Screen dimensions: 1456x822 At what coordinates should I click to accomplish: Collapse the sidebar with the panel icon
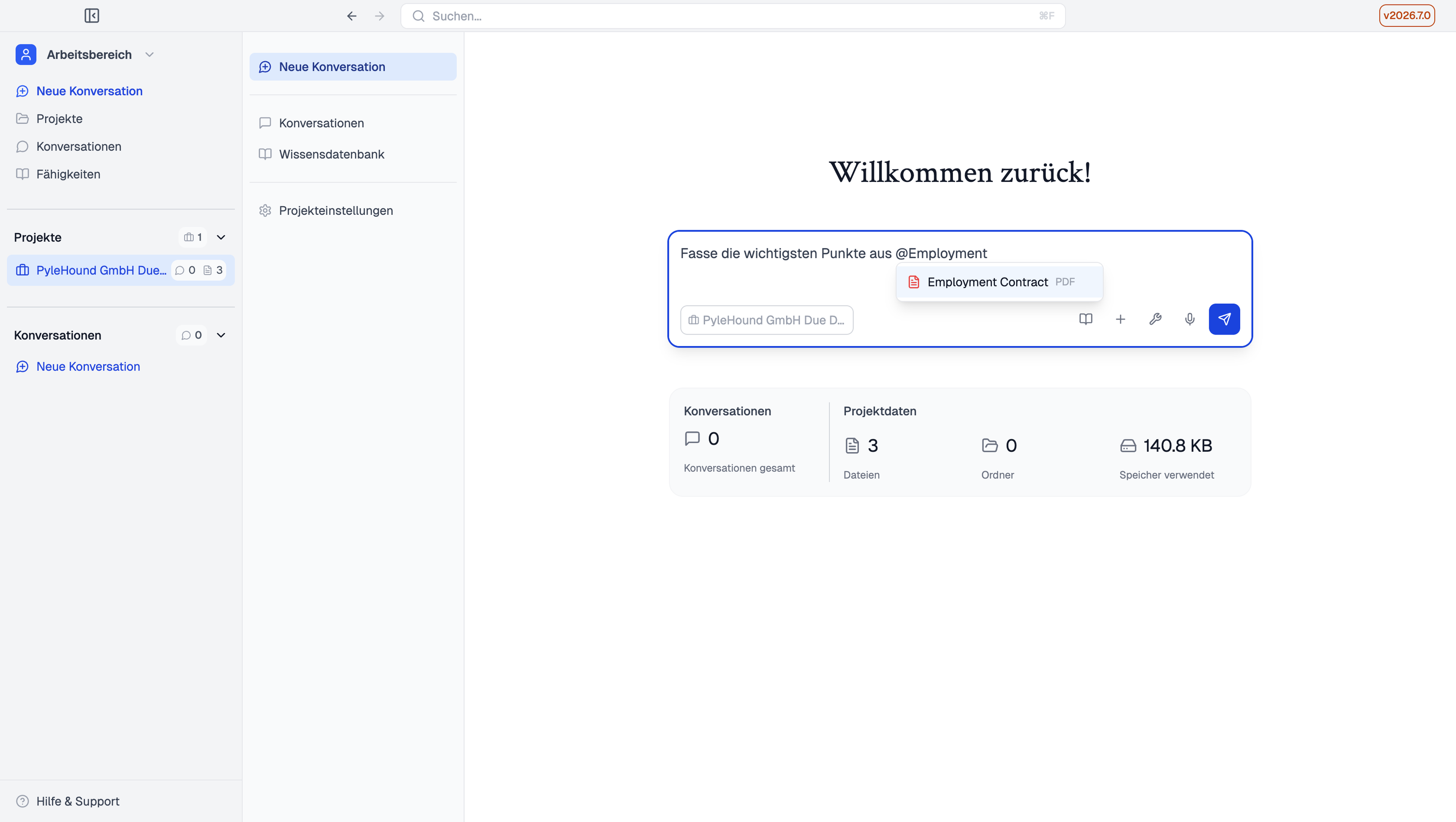[x=91, y=16]
